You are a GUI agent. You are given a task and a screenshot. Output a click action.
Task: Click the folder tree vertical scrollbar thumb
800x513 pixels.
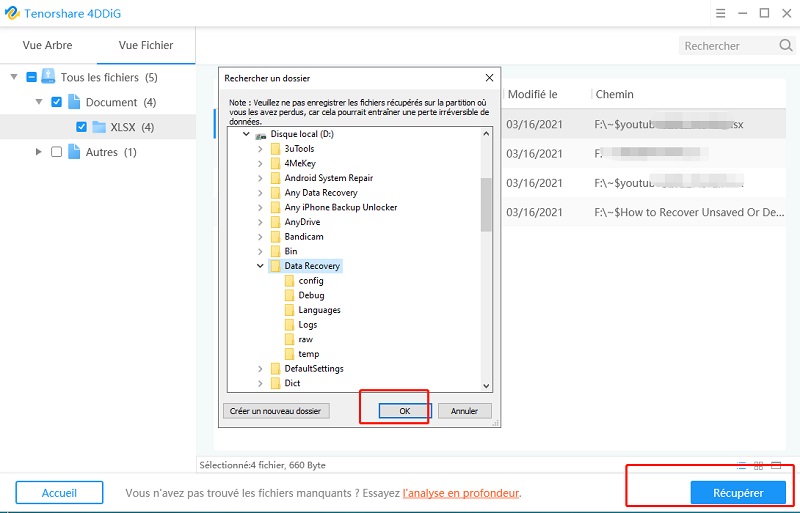point(486,204)
